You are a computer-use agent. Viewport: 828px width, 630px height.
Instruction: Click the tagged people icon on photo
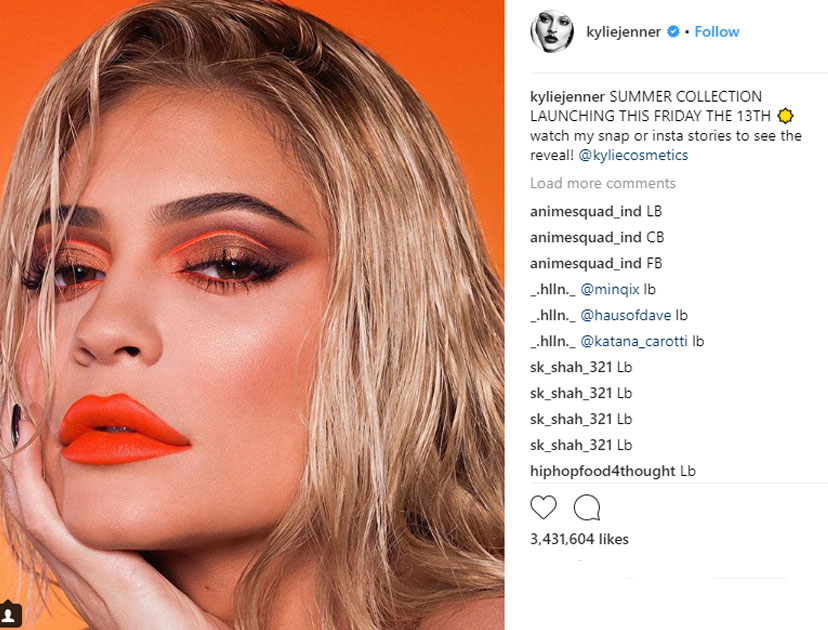tap(10, 614)
